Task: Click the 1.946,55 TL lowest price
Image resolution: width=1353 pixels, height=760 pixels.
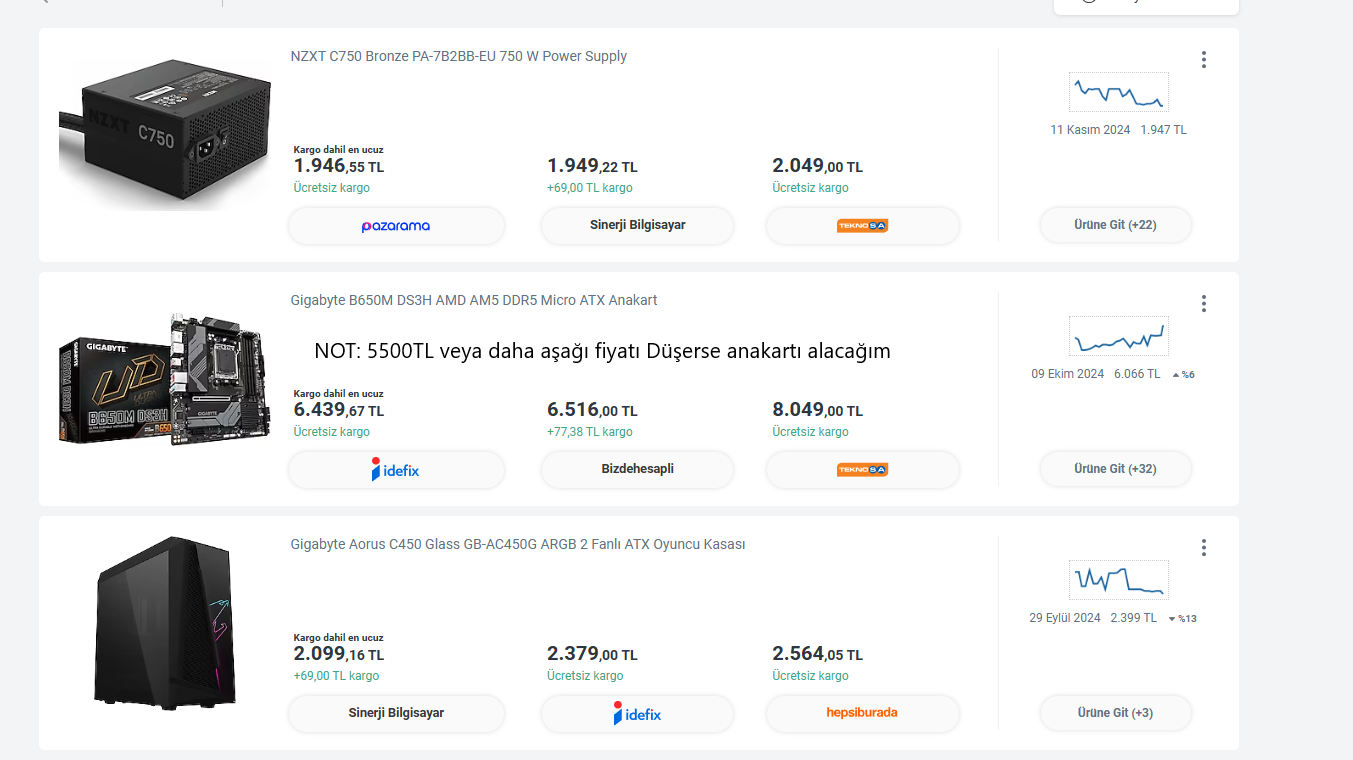Action: [x=338, y=167]
